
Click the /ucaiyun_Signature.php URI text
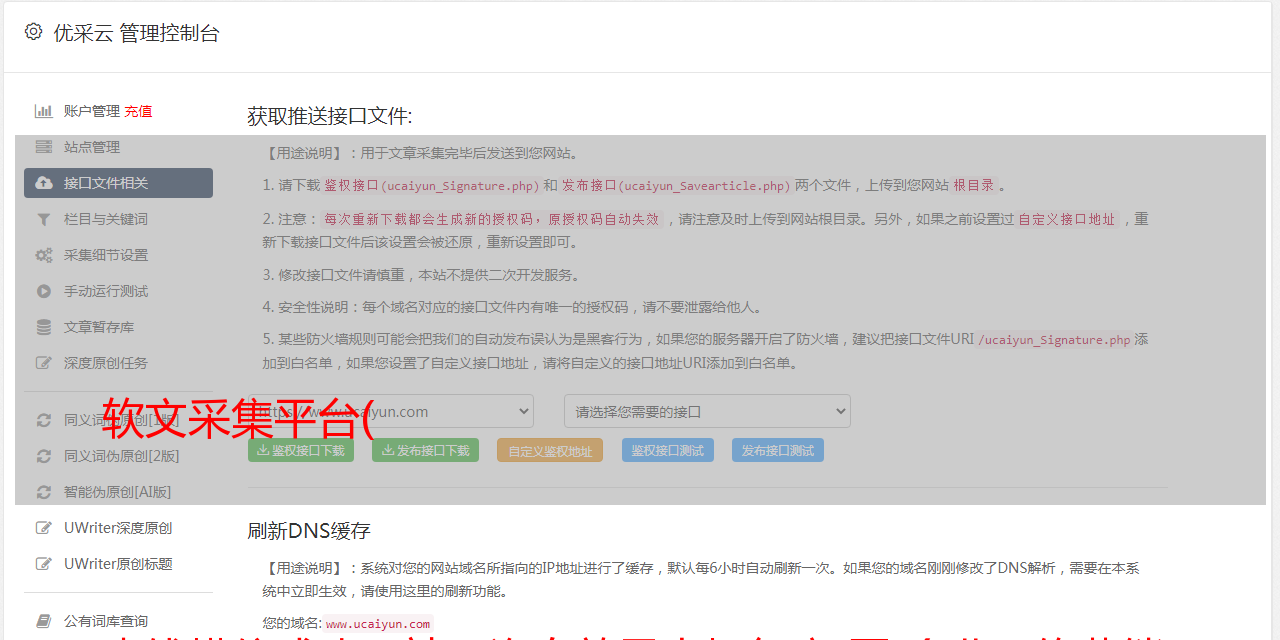pyautogui.click(x=1055, y=340)
